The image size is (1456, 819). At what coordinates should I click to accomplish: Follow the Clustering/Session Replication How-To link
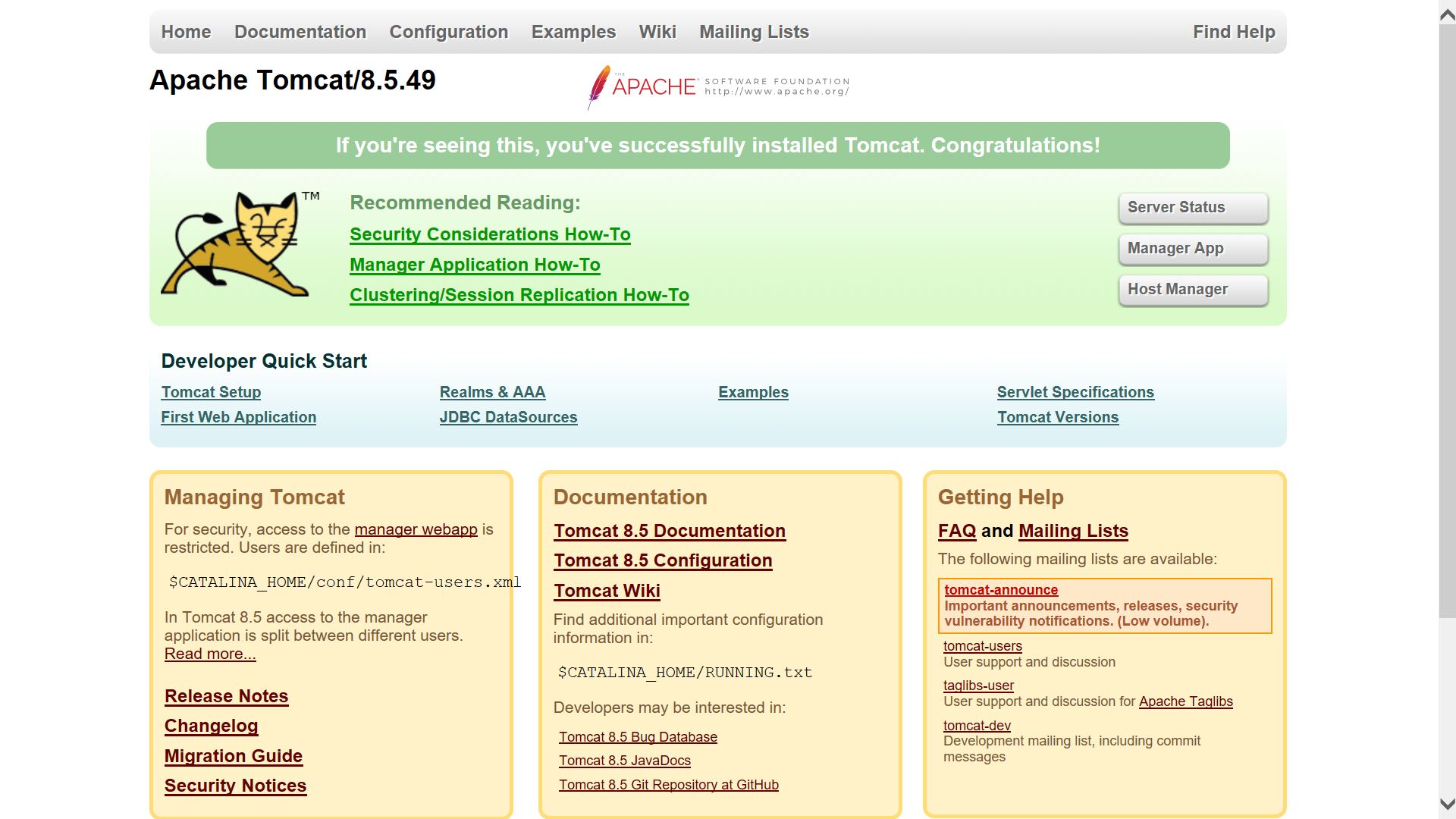pyautogui.click(x=519, y=295)
